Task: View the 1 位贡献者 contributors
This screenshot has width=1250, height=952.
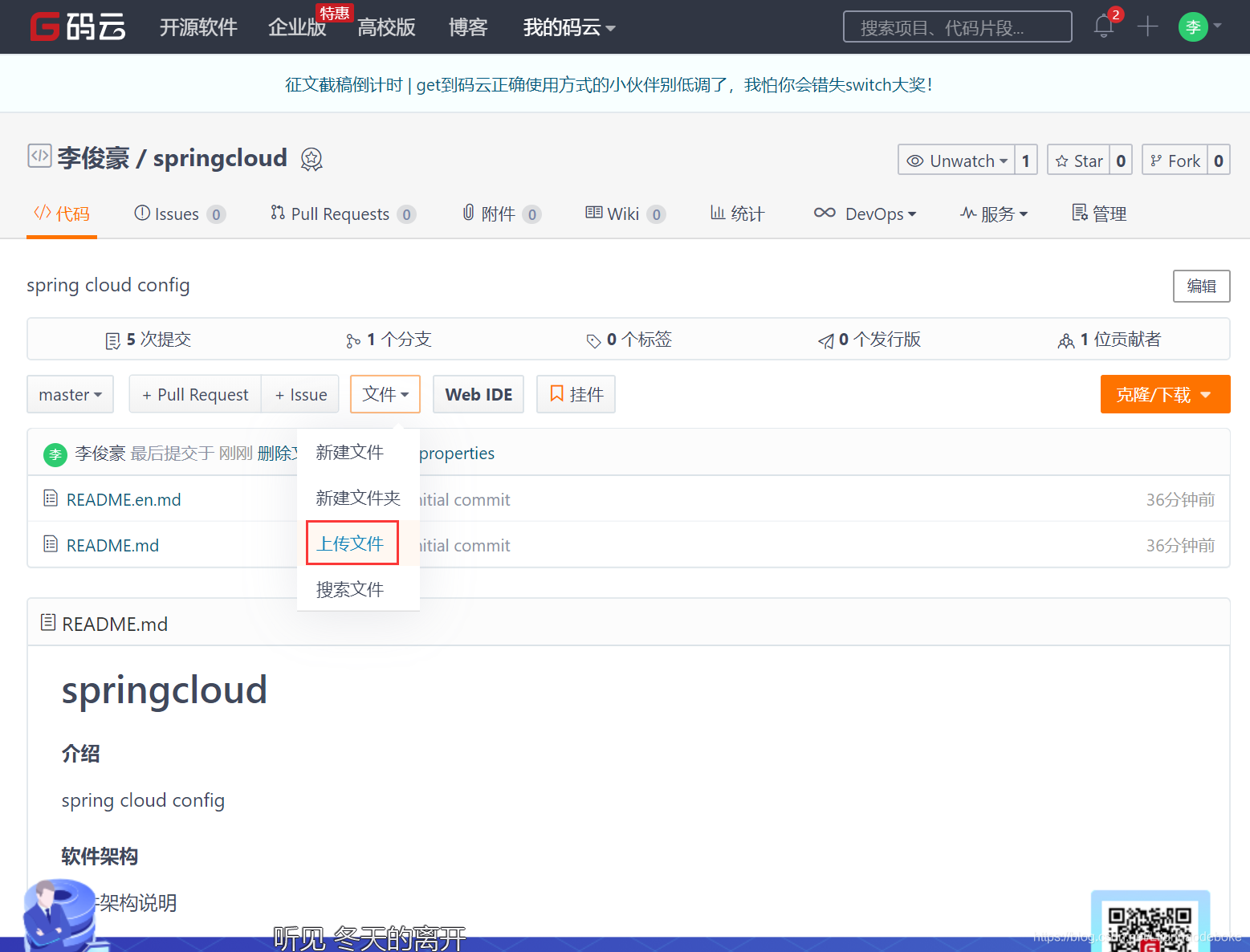Action: pos(1110,340)
